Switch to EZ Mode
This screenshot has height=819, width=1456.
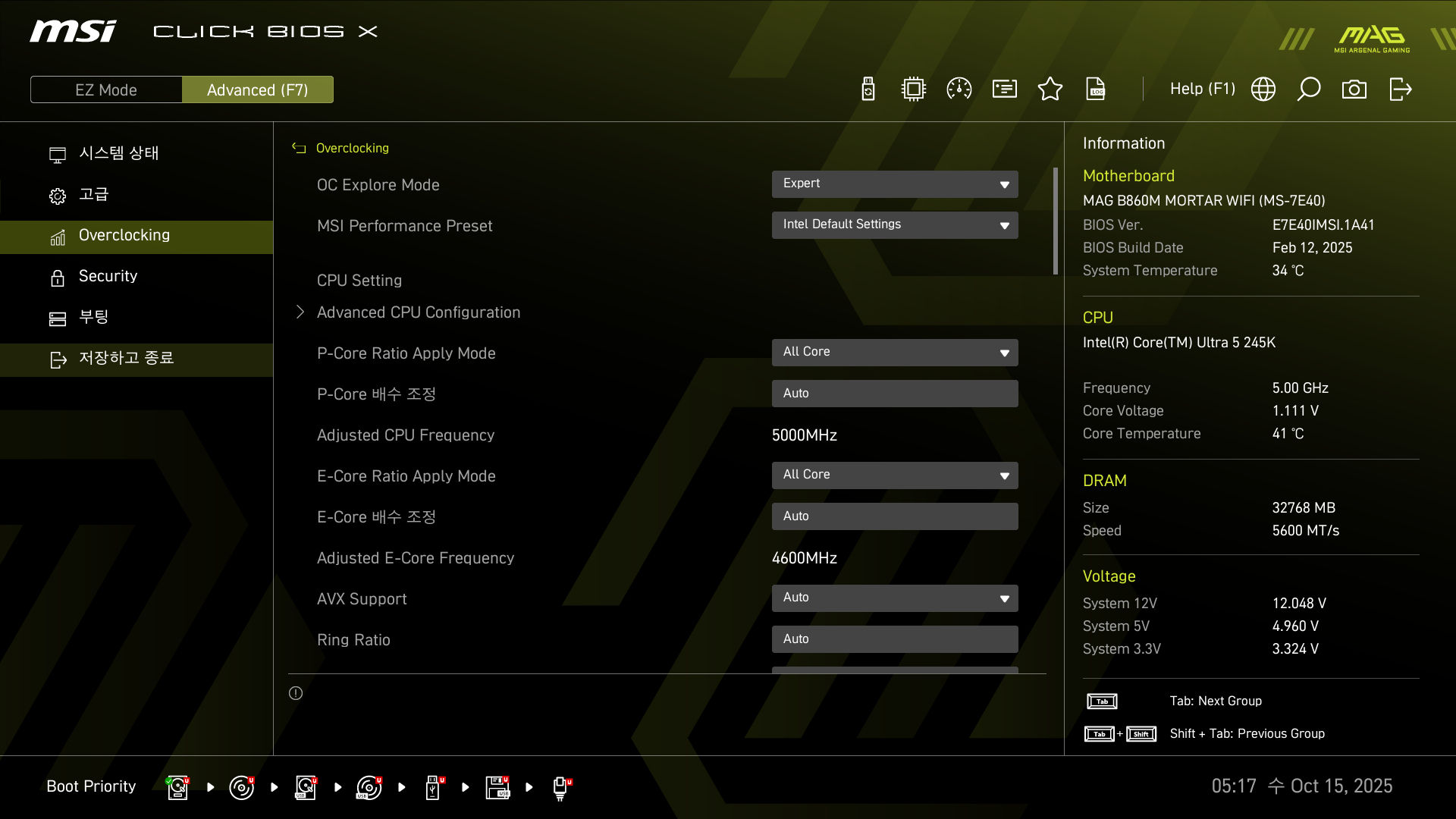pyautogui.click(x=106, y=89)
